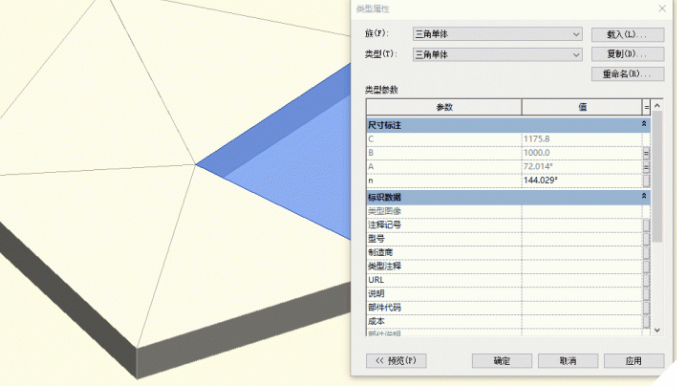Select the B value 1000.0
This screenshot has height=389, width=677.
(x=582, y=153)
